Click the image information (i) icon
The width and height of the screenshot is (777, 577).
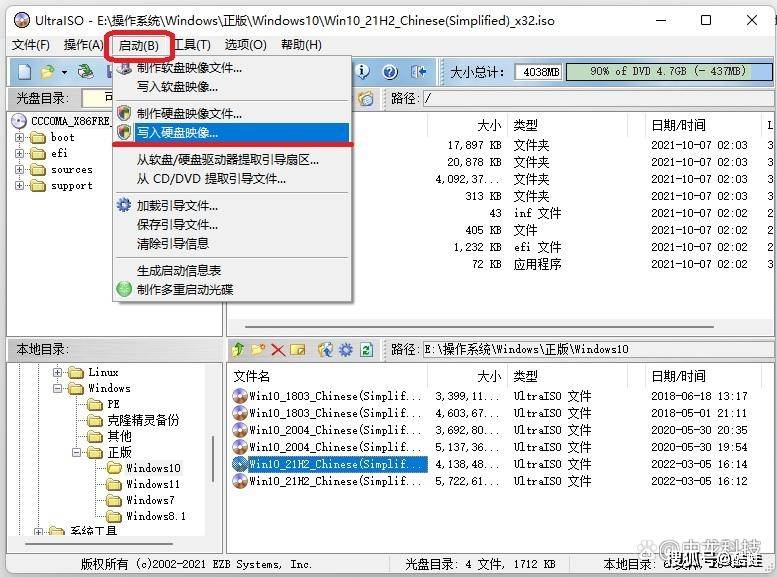click(363, 72)
